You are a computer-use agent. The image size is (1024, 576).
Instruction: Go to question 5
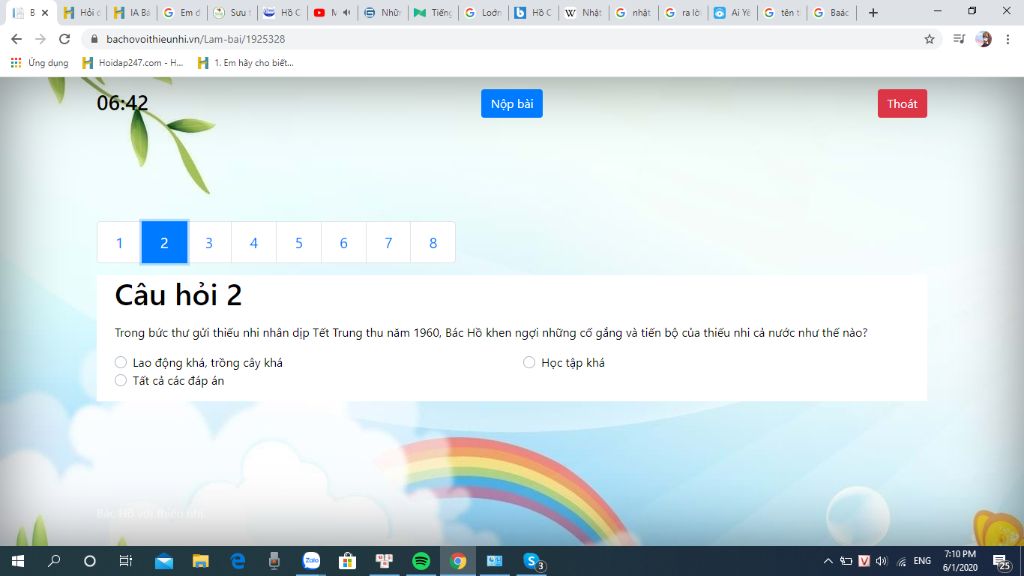pyautogui.click(x=298, y=243)
